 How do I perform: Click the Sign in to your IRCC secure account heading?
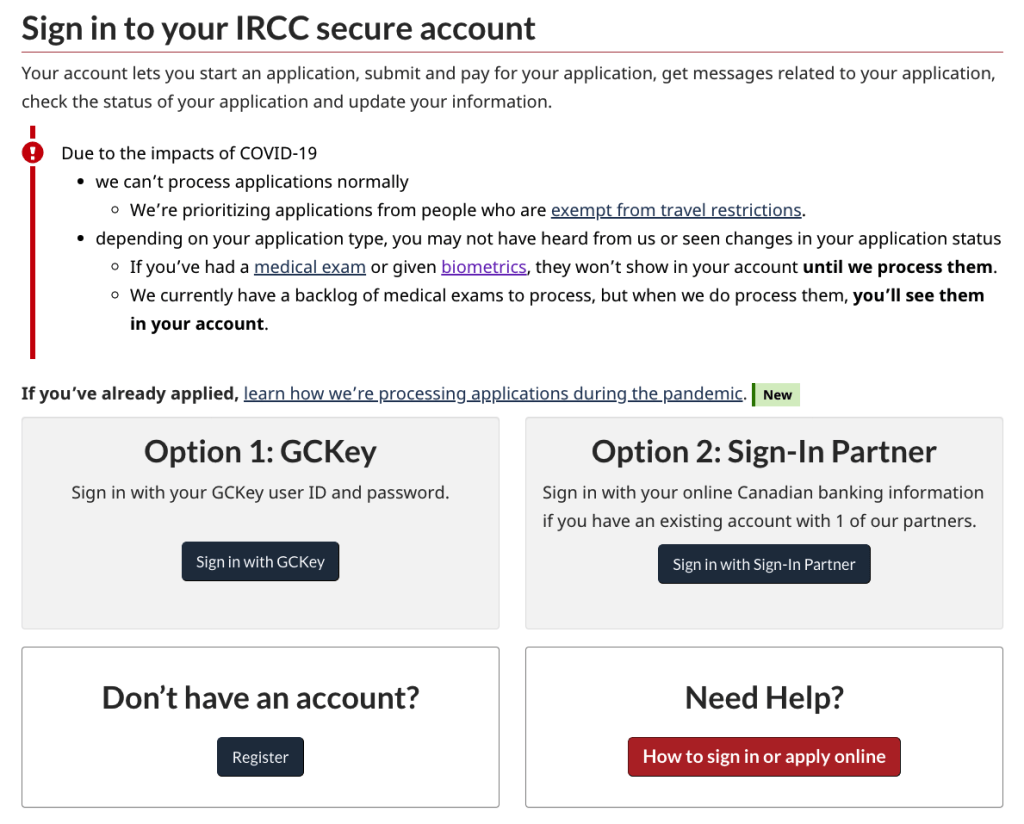tap(279, 28)
